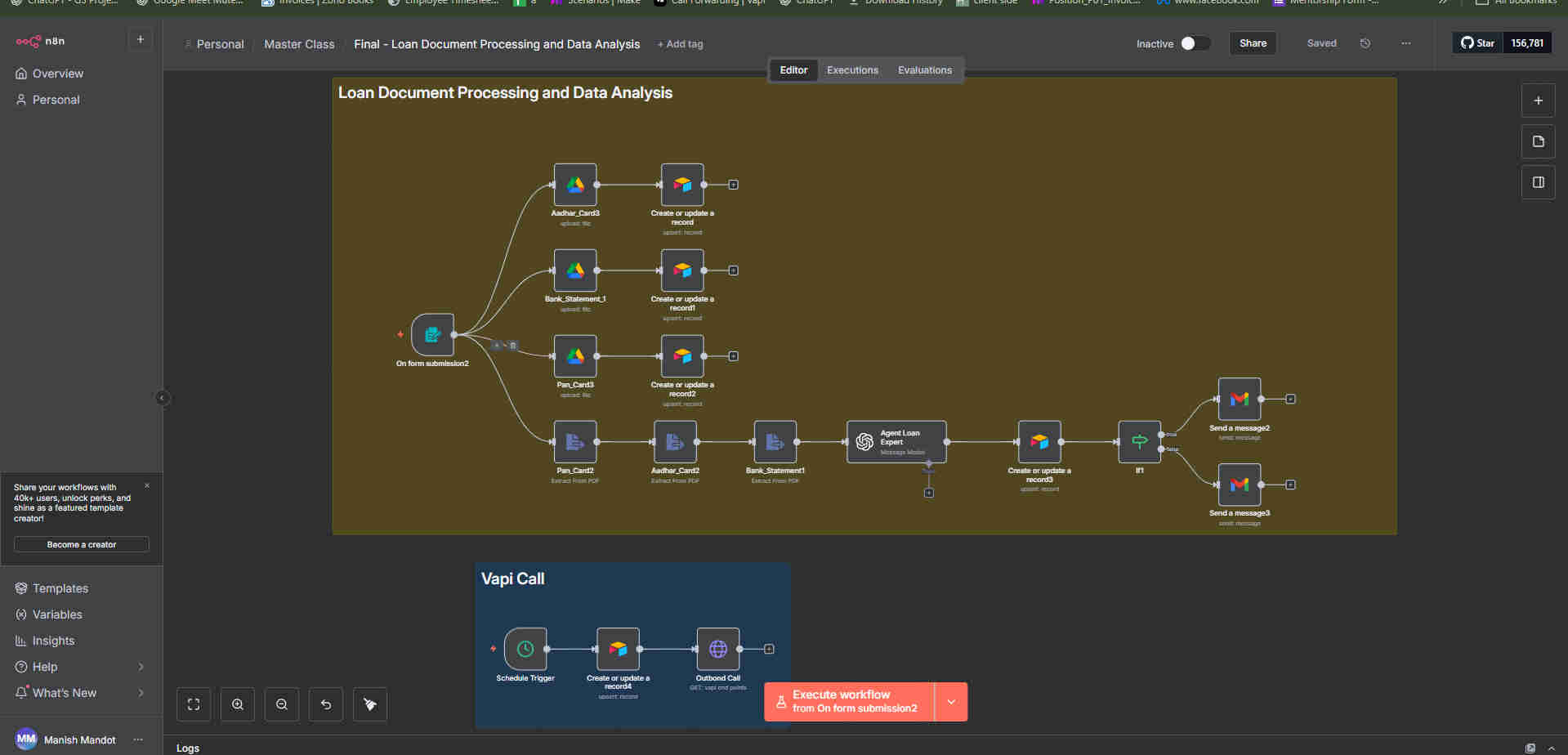
Task: Open the Pan_Card2 Extract From PDF node
Action: tap(575, 442)
